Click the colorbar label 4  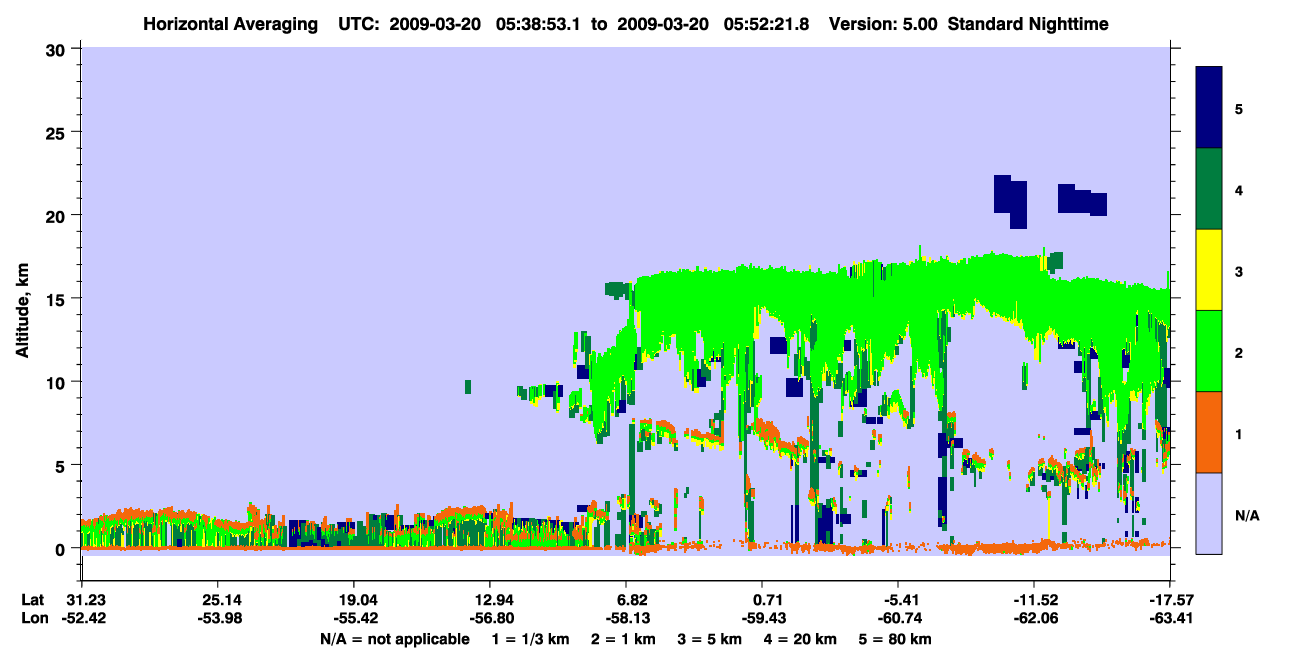(x=1238, y=190)
